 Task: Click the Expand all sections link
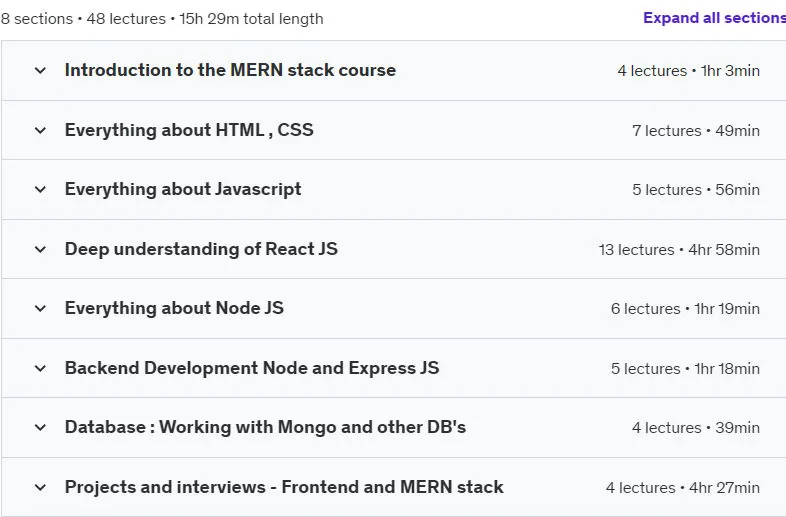tap(714, 18)
